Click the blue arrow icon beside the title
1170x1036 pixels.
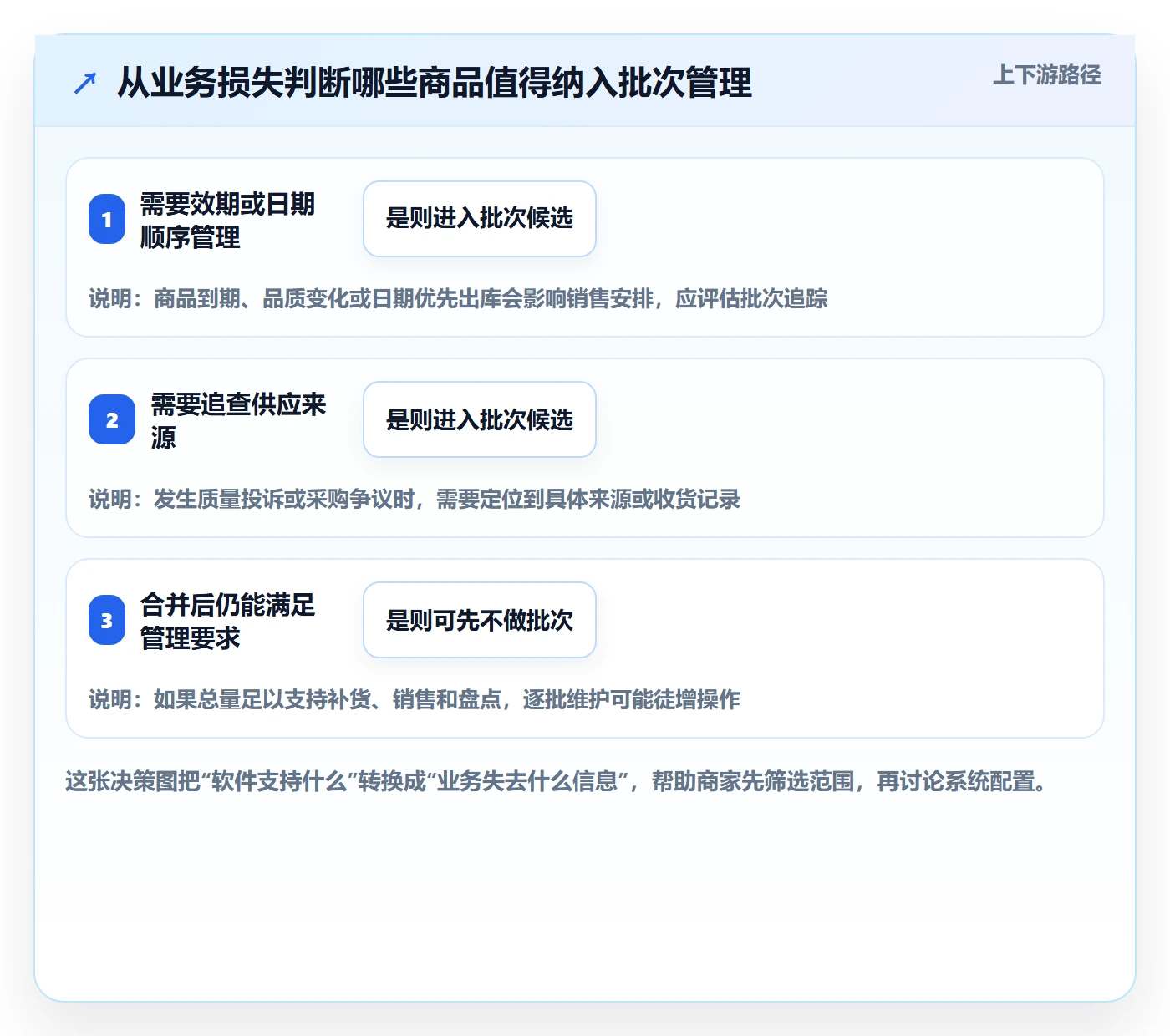[x=85, y=83]
